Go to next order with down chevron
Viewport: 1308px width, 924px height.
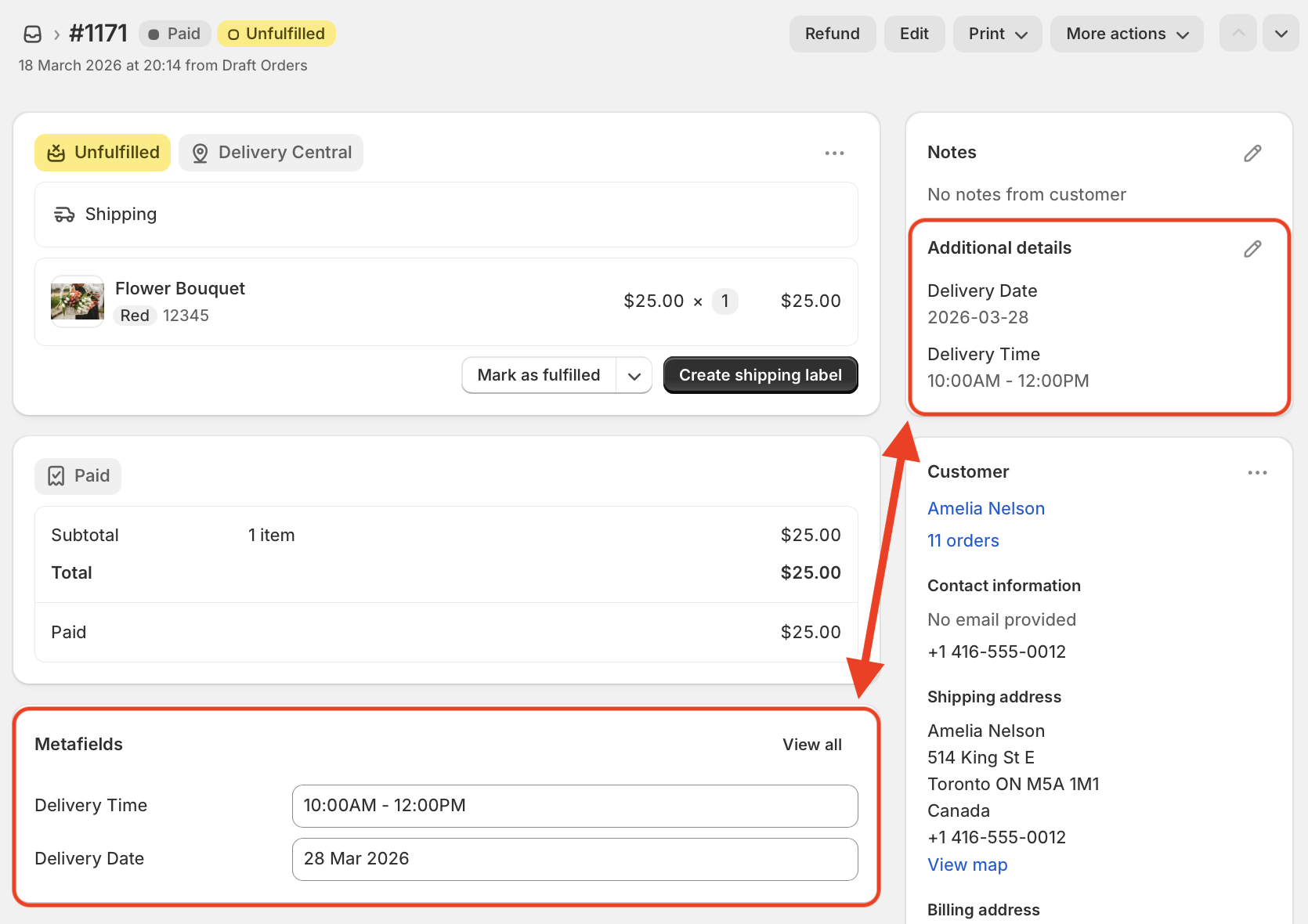[1281, 34]
